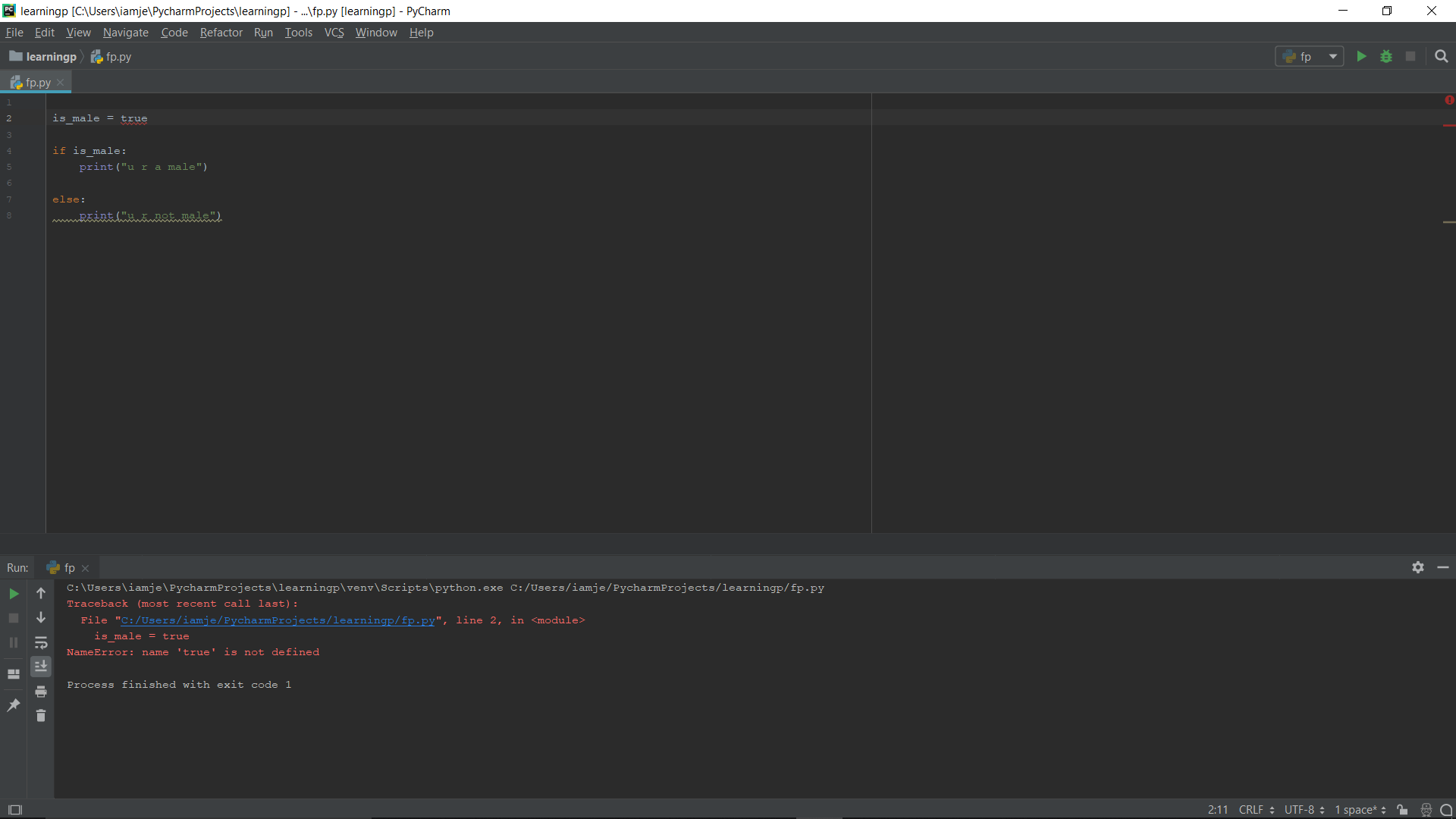Click the warning stripe mark on scrollbar
The image size is (1456, 819).
click(1449, 222)
